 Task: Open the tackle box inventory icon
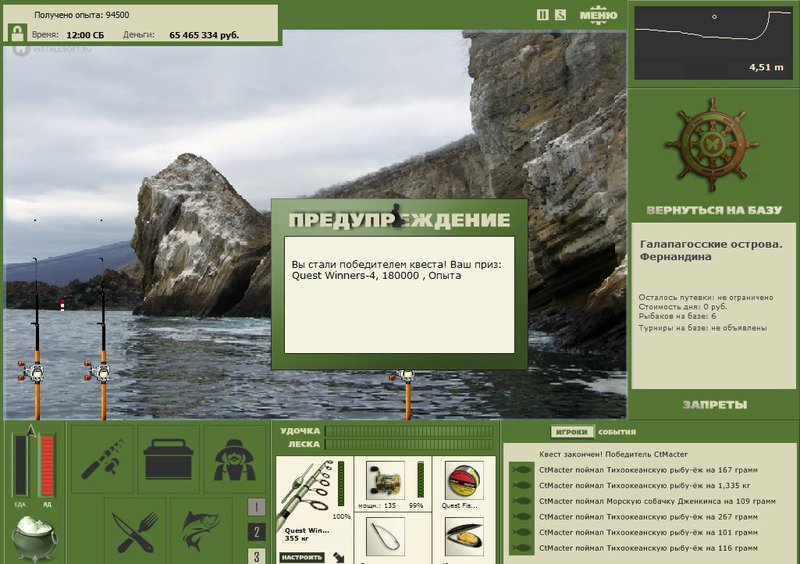[x=168, y=459]
